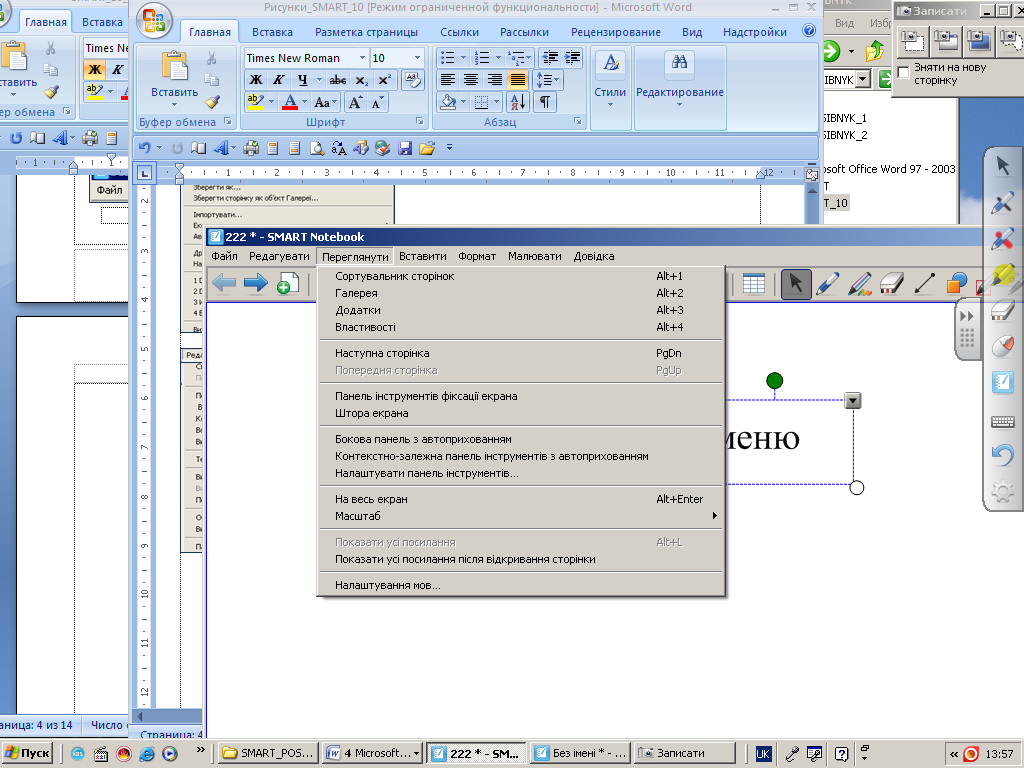The image size is (1024, 768).
Task: Click the Select arrow tool in SMART Notebook toolbar
Action: click(x=796, y=285)
